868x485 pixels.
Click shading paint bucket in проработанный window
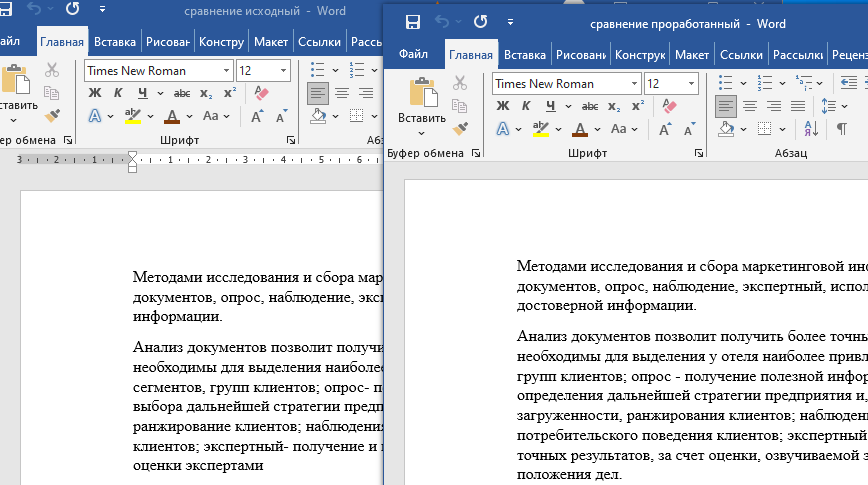pos(726,129)
